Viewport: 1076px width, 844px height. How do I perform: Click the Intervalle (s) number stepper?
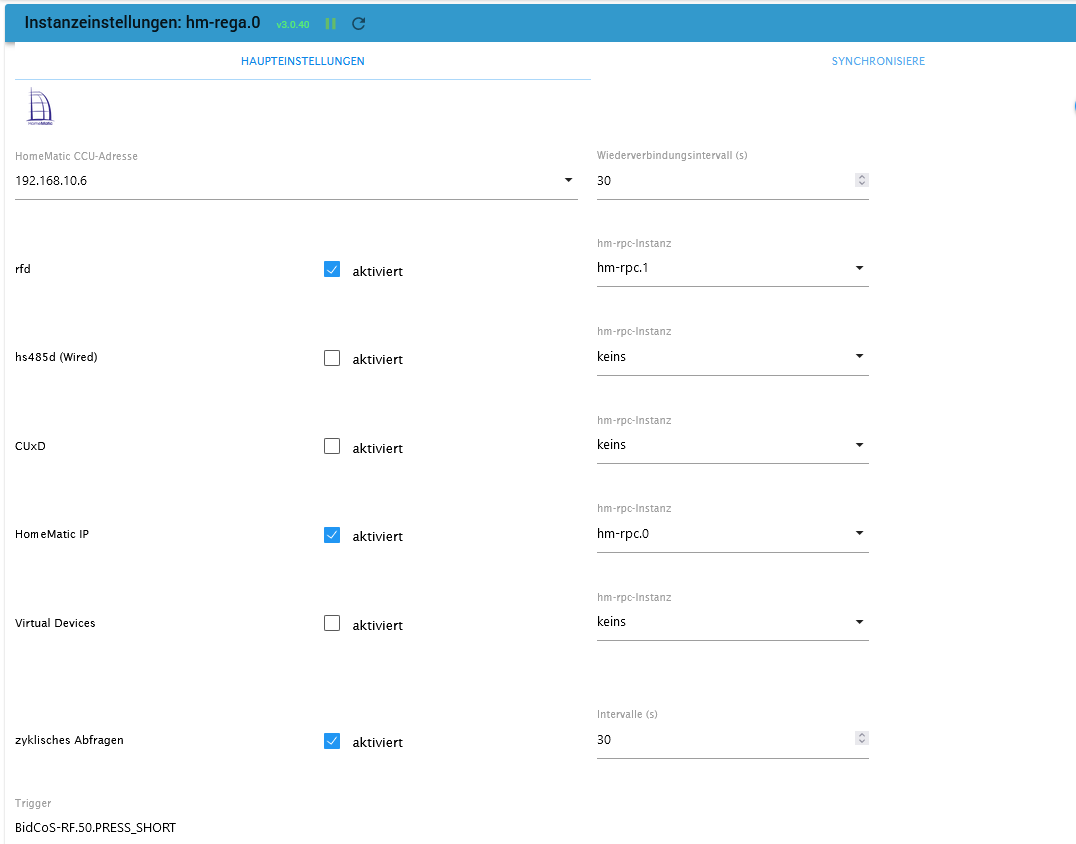tap(862, 739)
